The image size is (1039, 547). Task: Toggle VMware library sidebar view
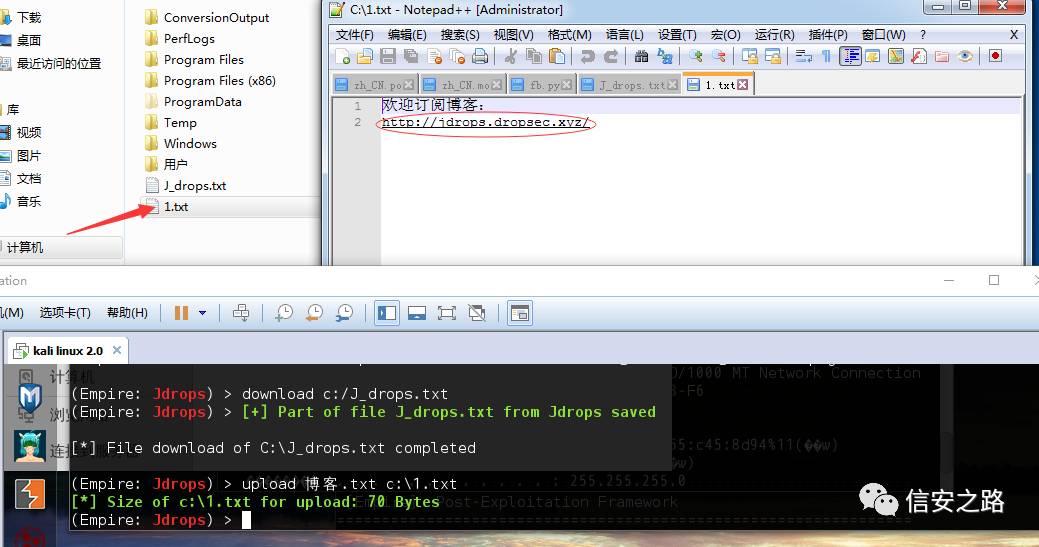[x=387, y=313]
